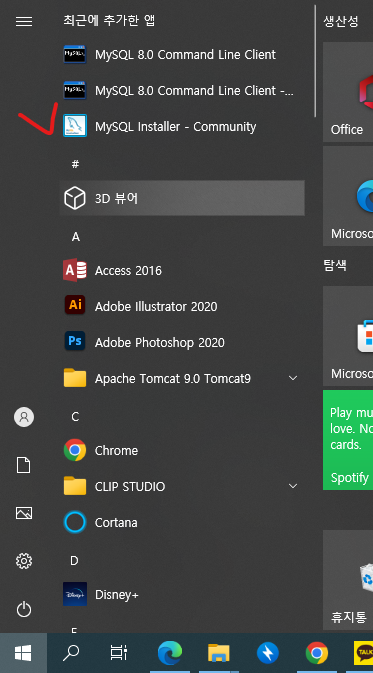This screenshot has width=373, height=673.
Task: Open the Microsoft Edge tile
Action: [x=348, y=196]
